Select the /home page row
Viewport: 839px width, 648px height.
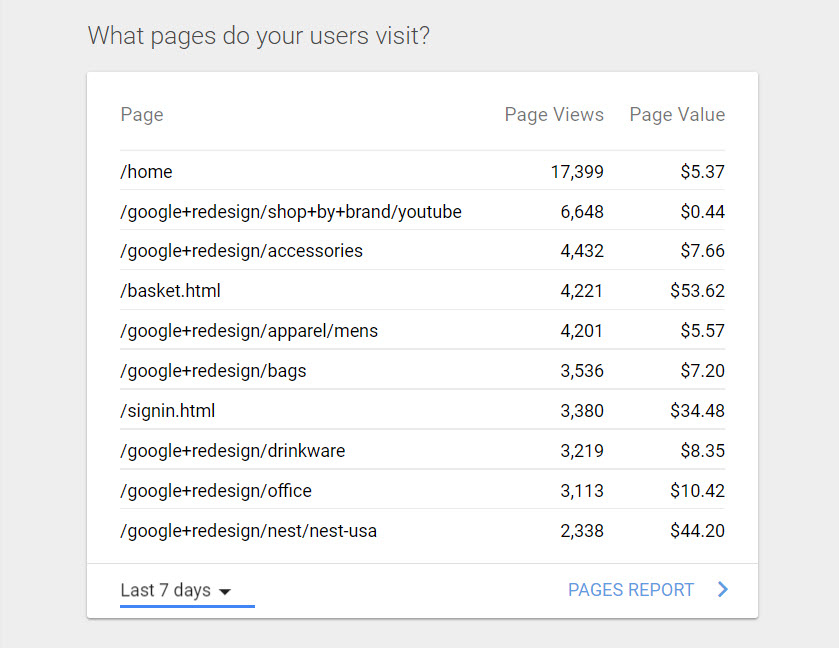tap(146, 172)
